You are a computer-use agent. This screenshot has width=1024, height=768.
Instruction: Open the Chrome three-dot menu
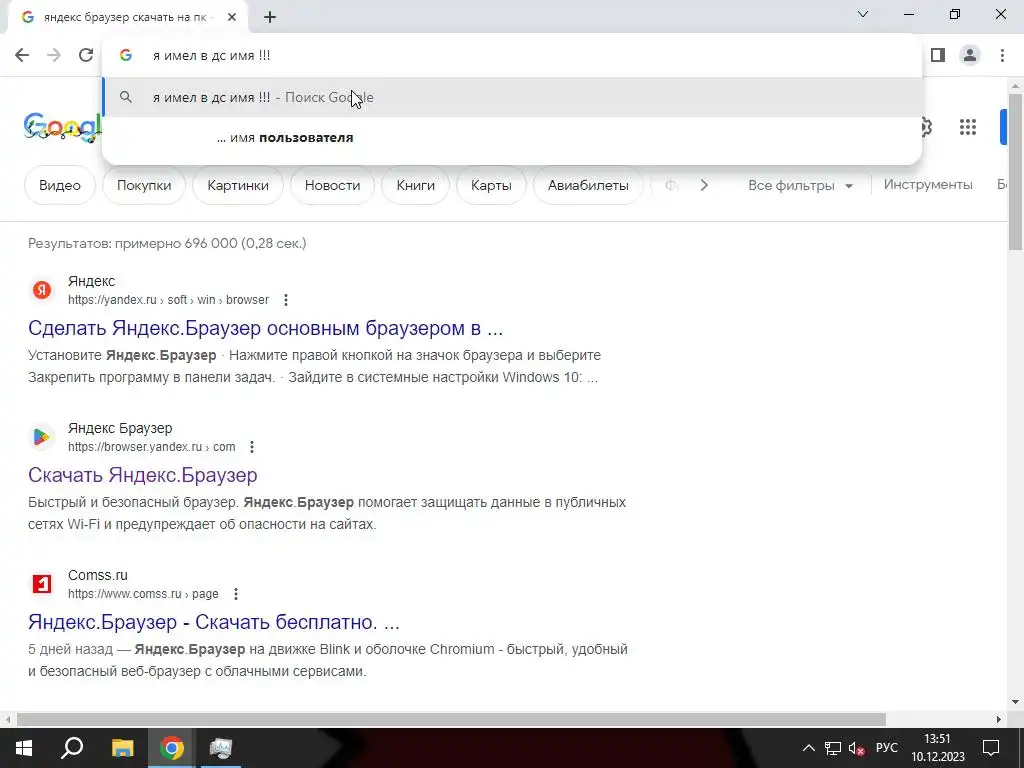1002,56
